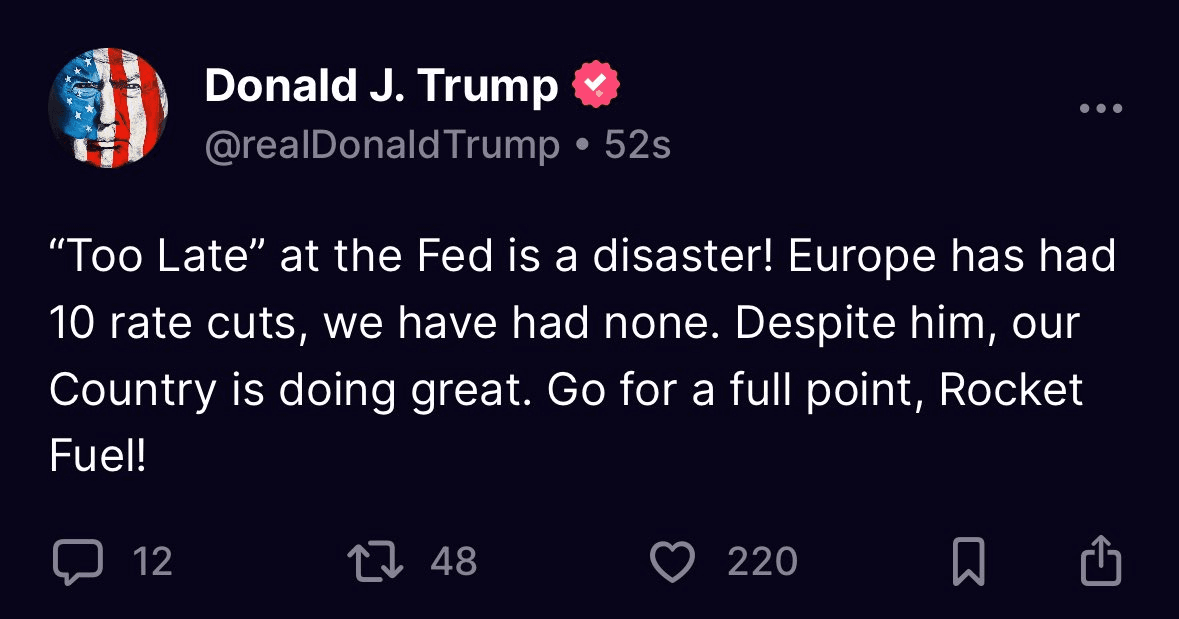This screenshot has width=1179, height=619.
Task: Click the @realDonaldTrump handle
Action: coord(382,145)
